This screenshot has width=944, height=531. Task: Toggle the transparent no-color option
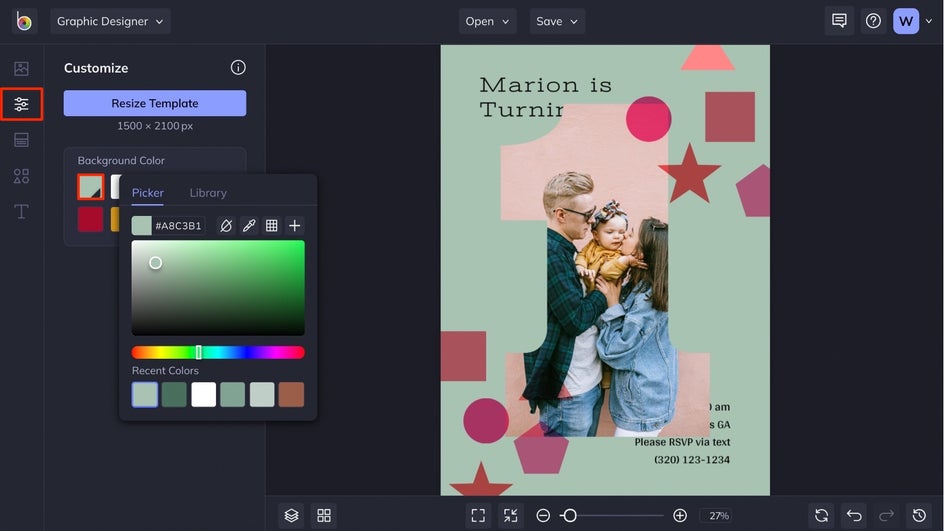(x=226, y=226)
